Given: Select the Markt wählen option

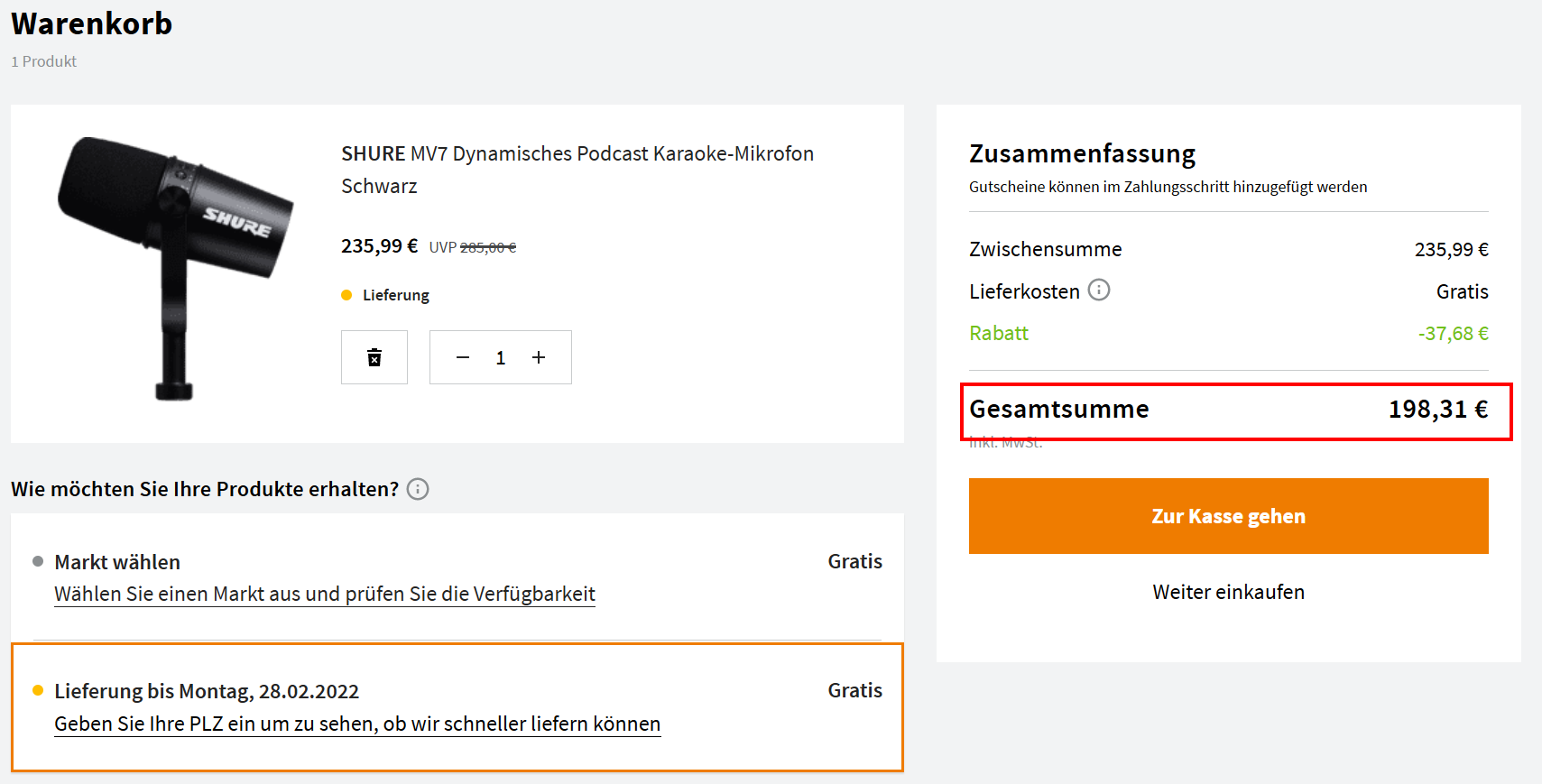Looking at the screenshot, I should tap(117, 562).
